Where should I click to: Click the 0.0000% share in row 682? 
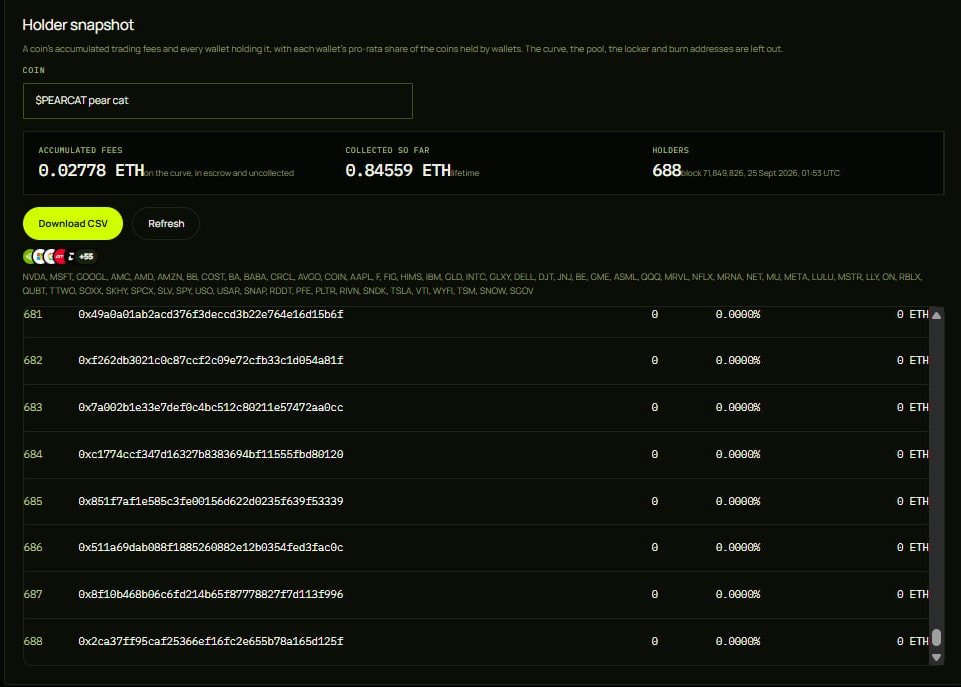pos(738,360)
